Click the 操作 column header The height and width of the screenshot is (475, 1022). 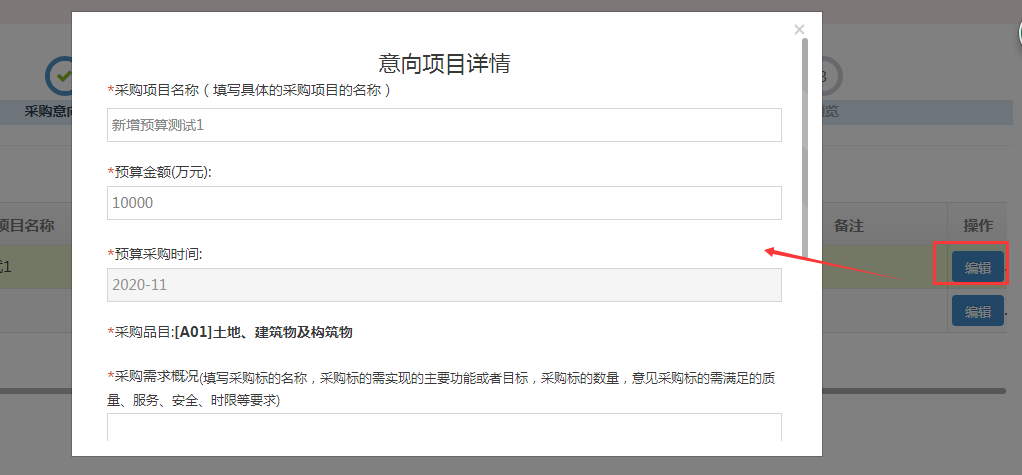point(977,226)
